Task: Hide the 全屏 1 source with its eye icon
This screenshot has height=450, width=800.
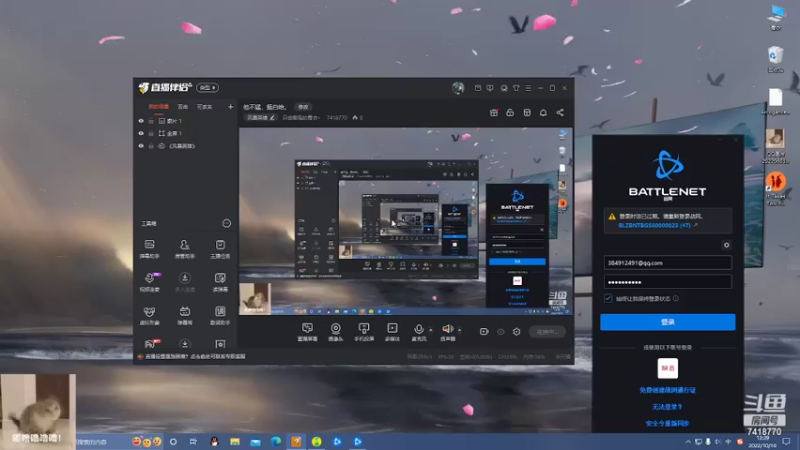Action: [141, 133]
